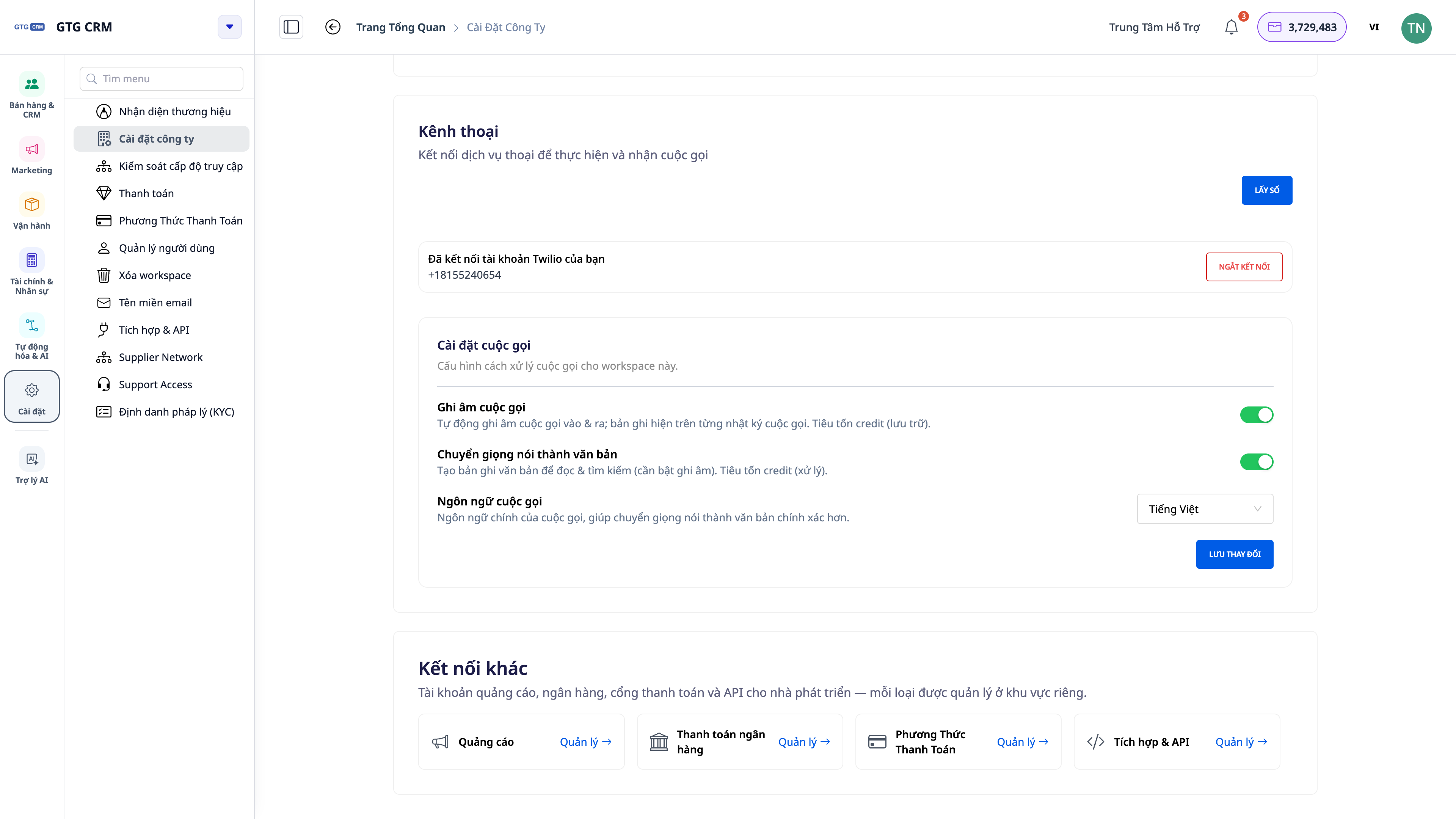The height and width of the screenshot is (819, 1456).
Task: Open the Tiếng Việt language dropdown
Action: 1205,509
